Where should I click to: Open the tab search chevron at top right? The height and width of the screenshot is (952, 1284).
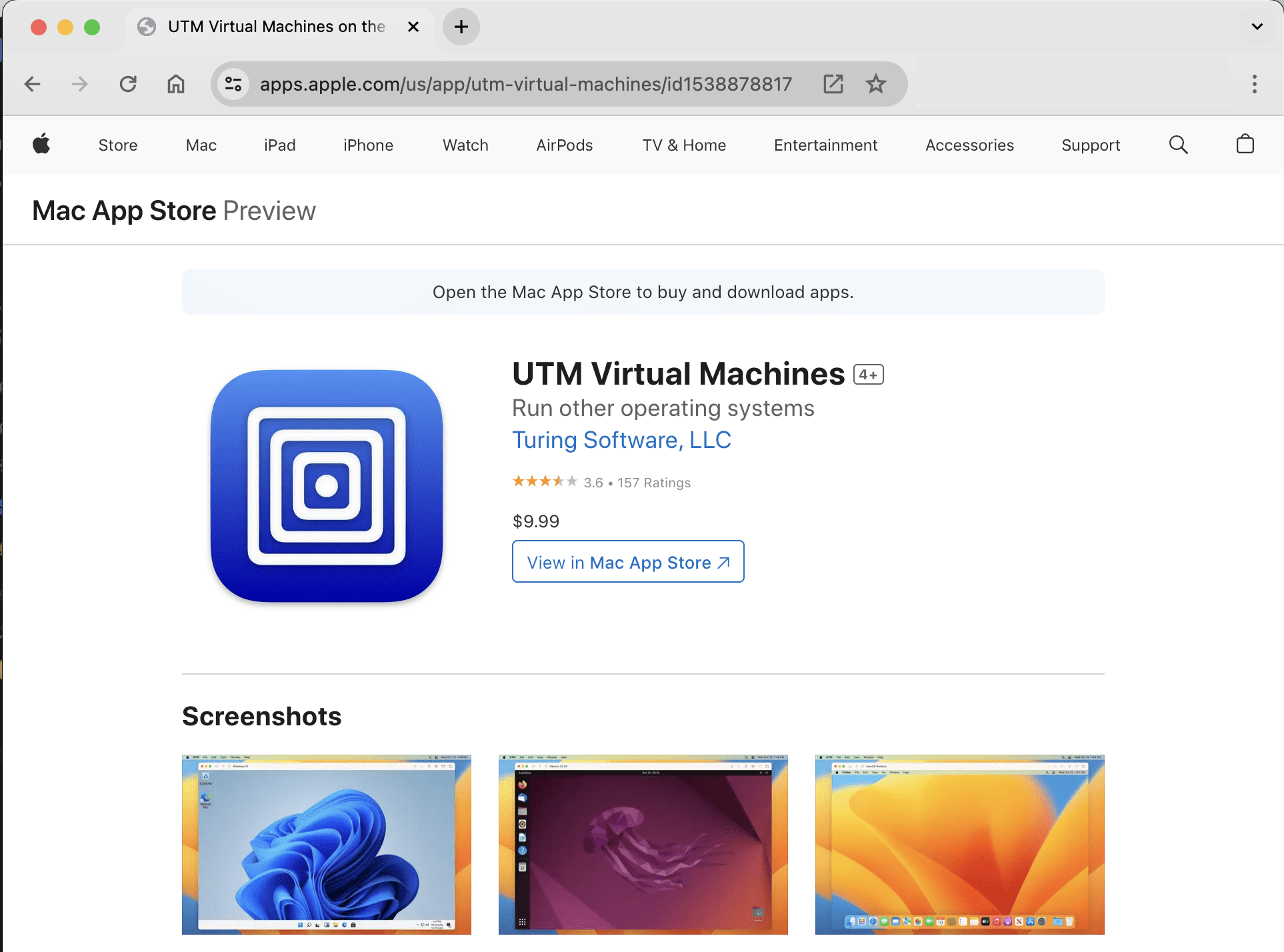[x=1257, y=27]
